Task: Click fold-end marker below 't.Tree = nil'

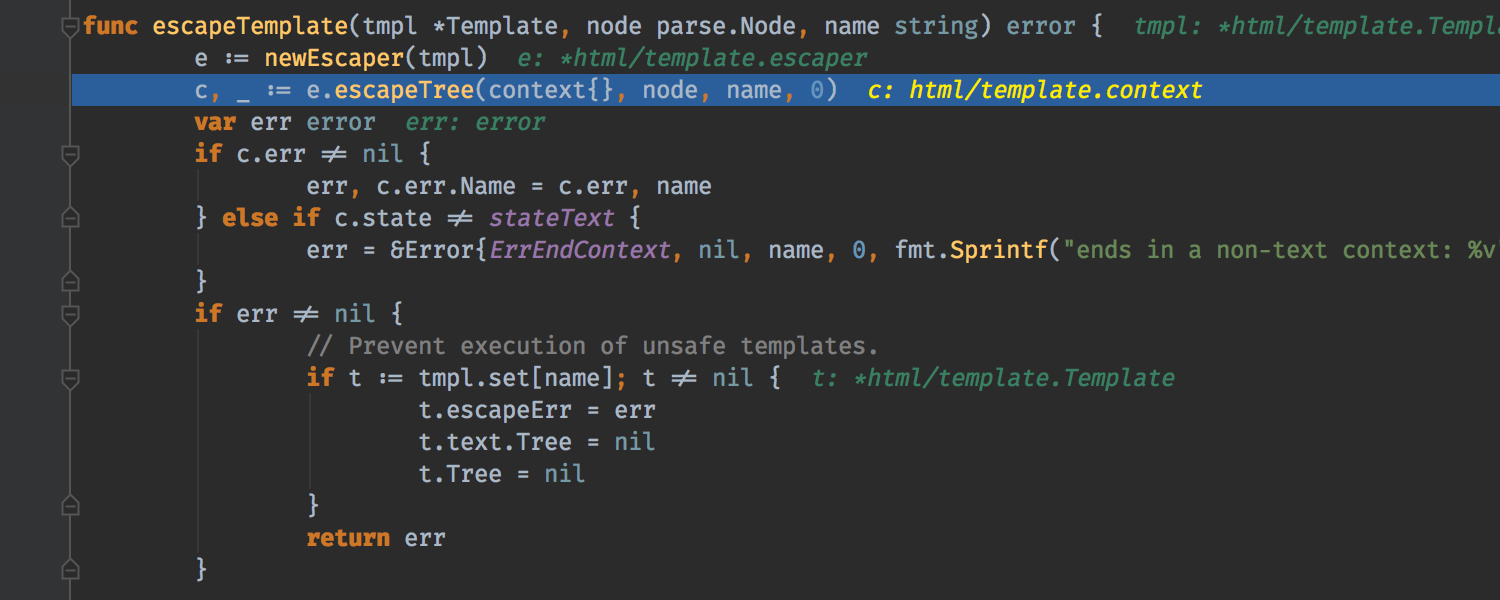Action: (x=70, y=506)
